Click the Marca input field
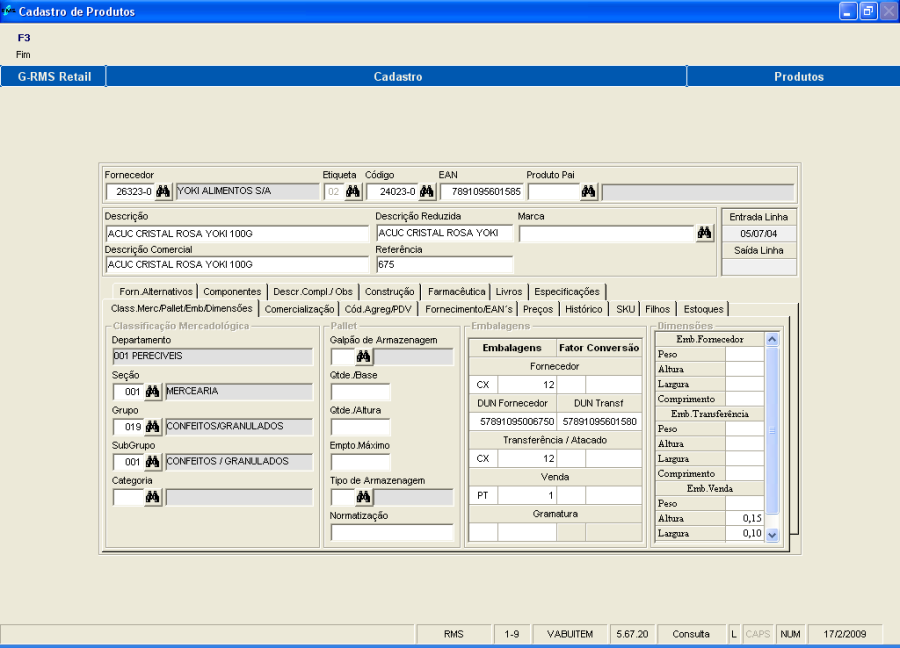This screenshot has width=900, height=648. 607,234
